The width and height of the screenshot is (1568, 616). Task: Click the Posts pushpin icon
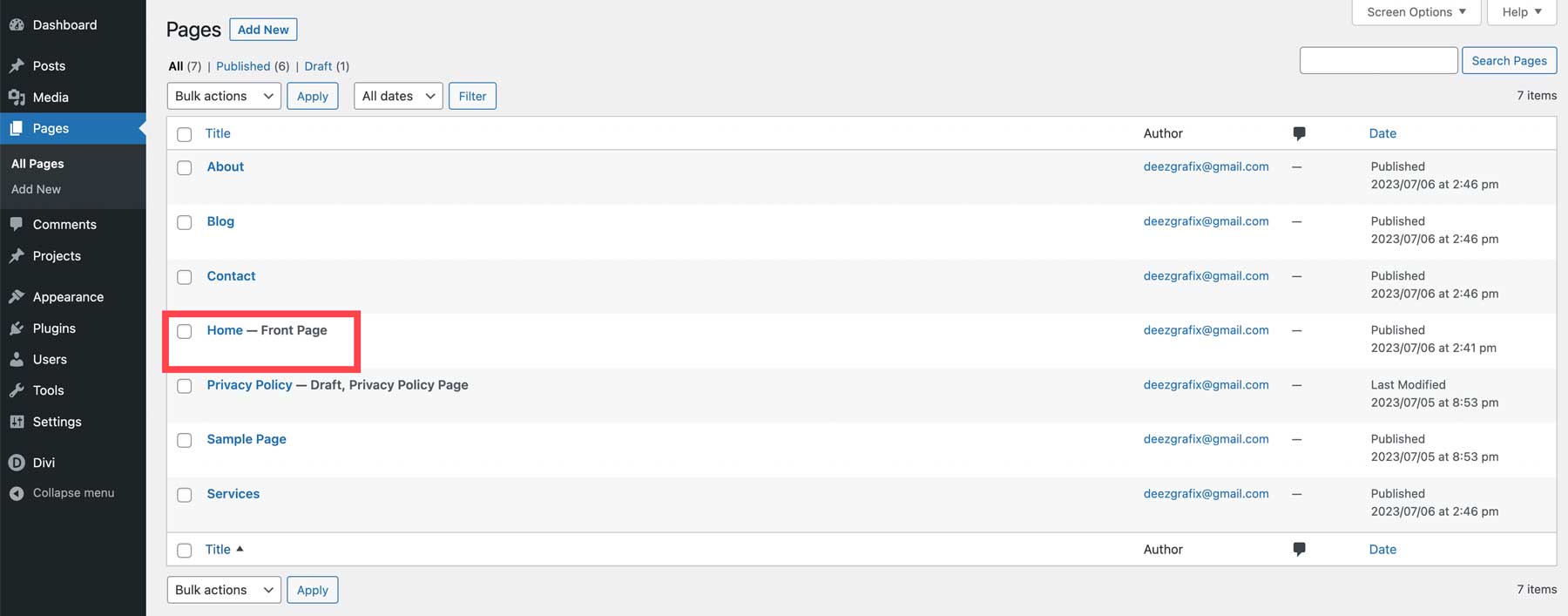17,66
